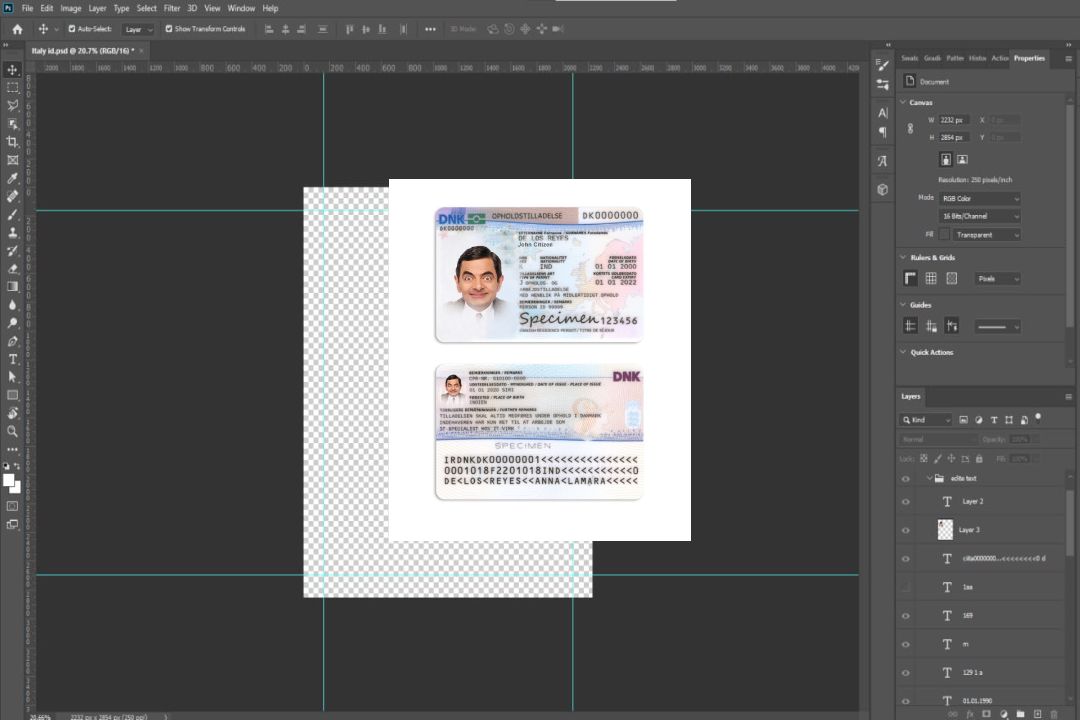Select the Zoom tool
This screenshot has height=720, width=1080.
pyautogui.click(x=12, y=431)
